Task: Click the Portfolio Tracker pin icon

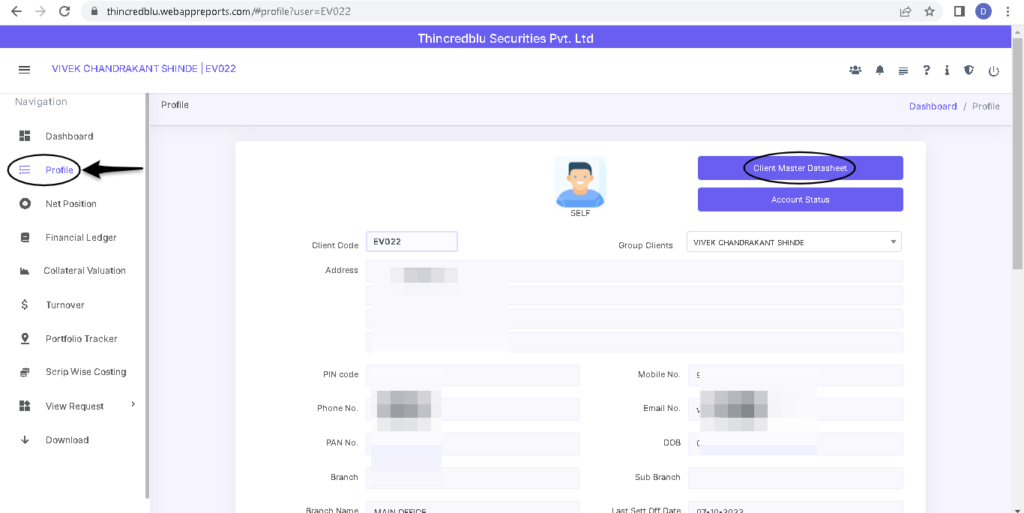Action: (x=25, y=338)
